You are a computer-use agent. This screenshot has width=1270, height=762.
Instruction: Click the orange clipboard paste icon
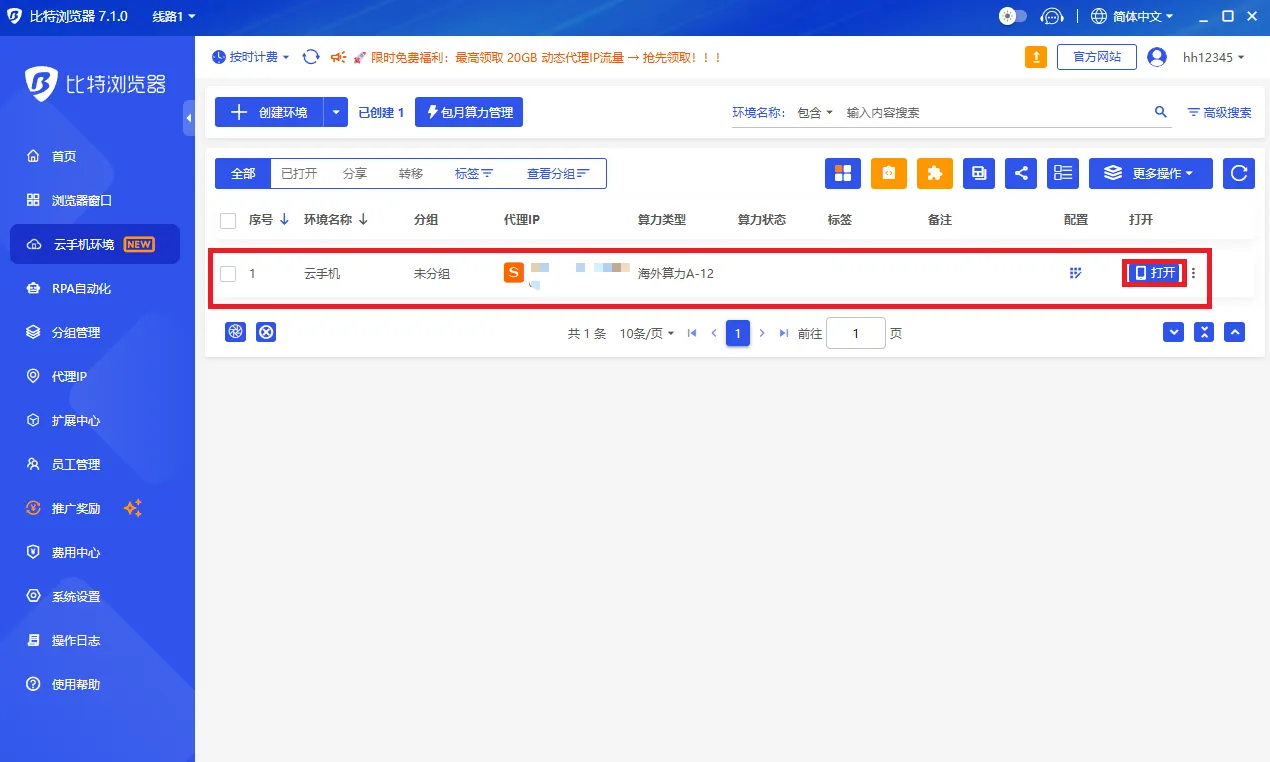coord(888,173)
